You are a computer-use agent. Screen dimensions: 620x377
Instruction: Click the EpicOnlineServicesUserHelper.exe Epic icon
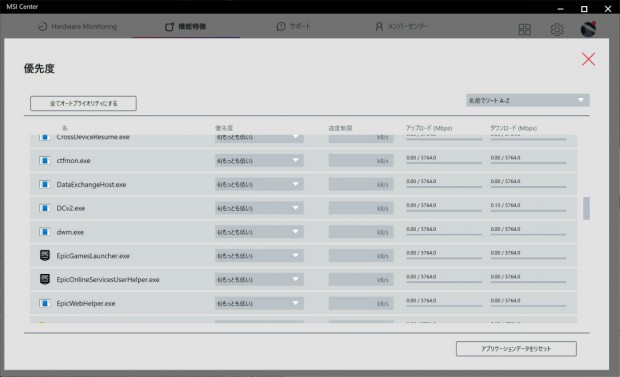[45, 279]
